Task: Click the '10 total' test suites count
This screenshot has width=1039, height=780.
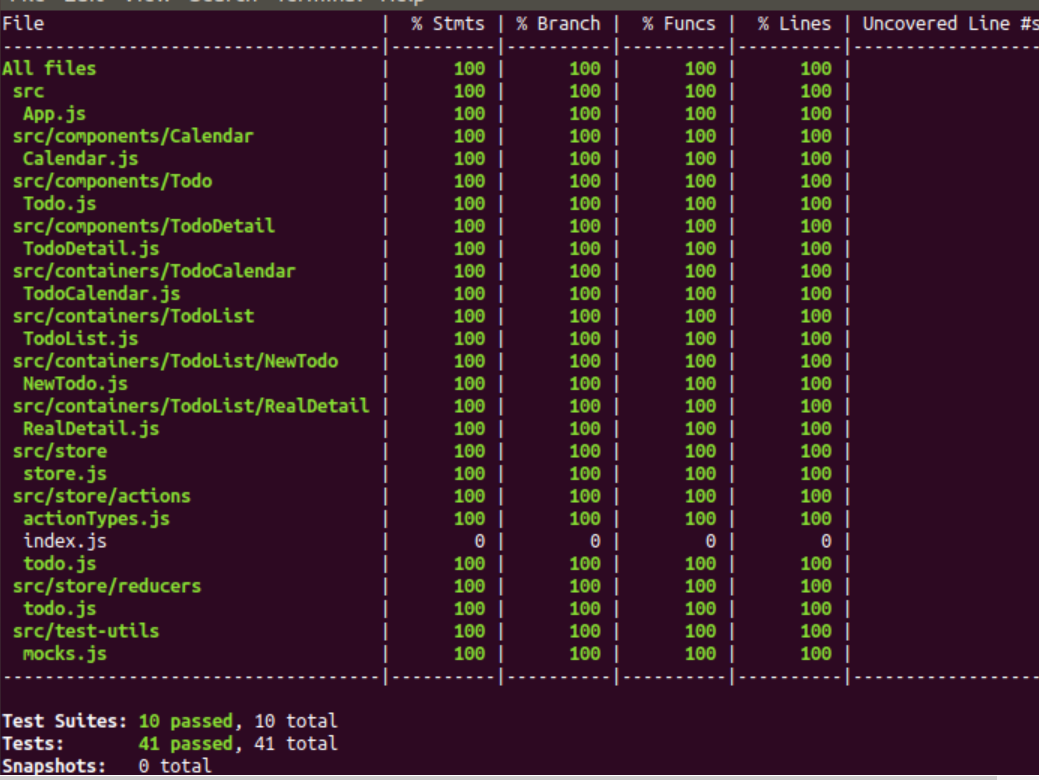Action: [x=296, y=721]
